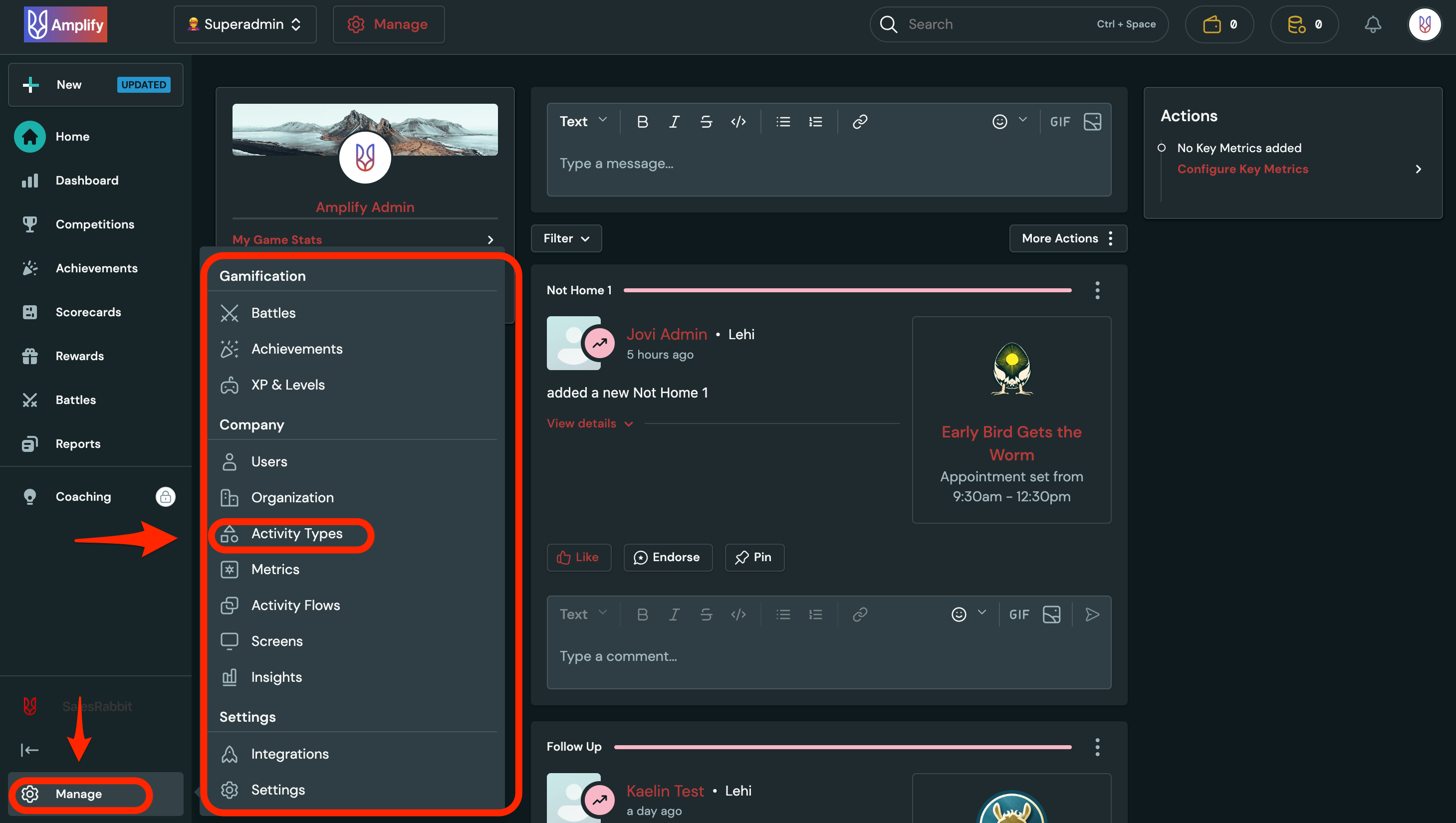
Task: Click the notifications bell icon
Action: point(1373,24)
